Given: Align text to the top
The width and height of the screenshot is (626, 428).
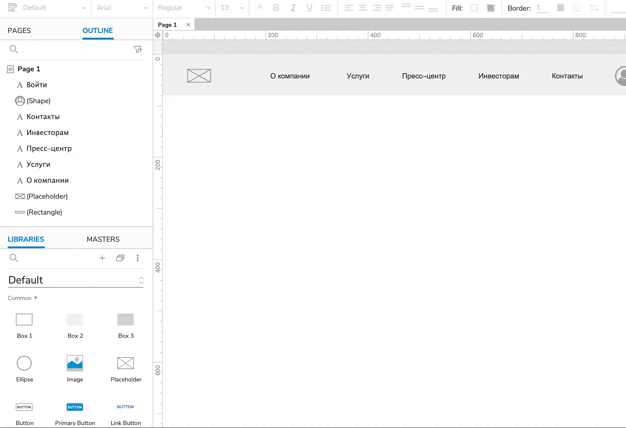Looking at the screenshot, I should pos(406,6).
